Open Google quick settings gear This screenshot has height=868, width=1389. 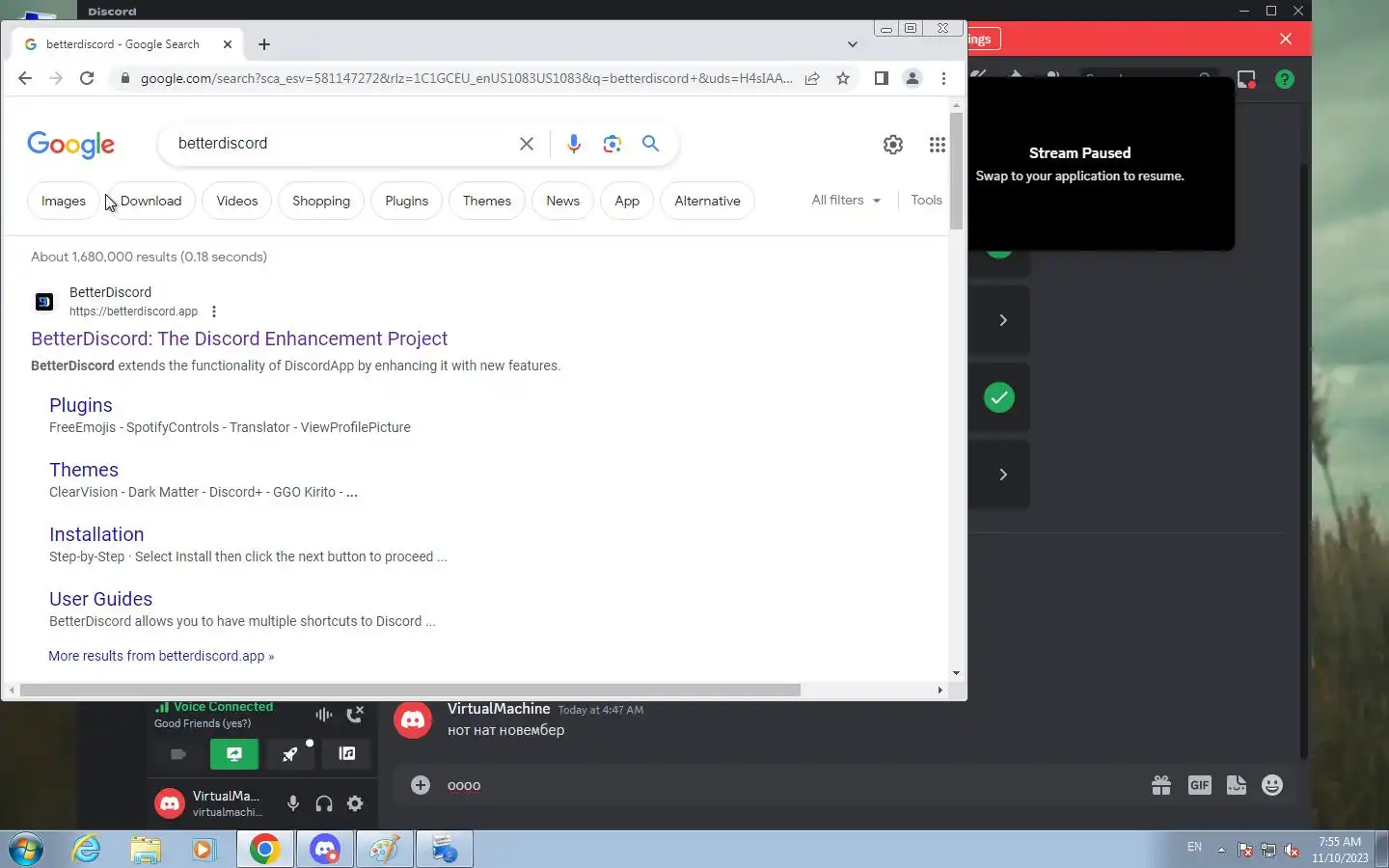tap(893, 145)
